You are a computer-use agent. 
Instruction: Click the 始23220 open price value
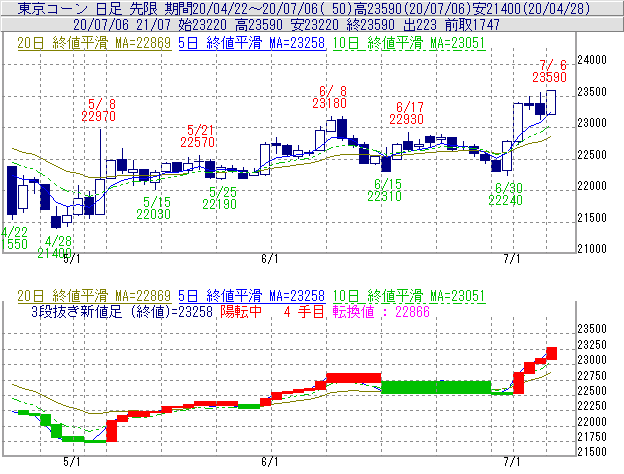(203, 25)
